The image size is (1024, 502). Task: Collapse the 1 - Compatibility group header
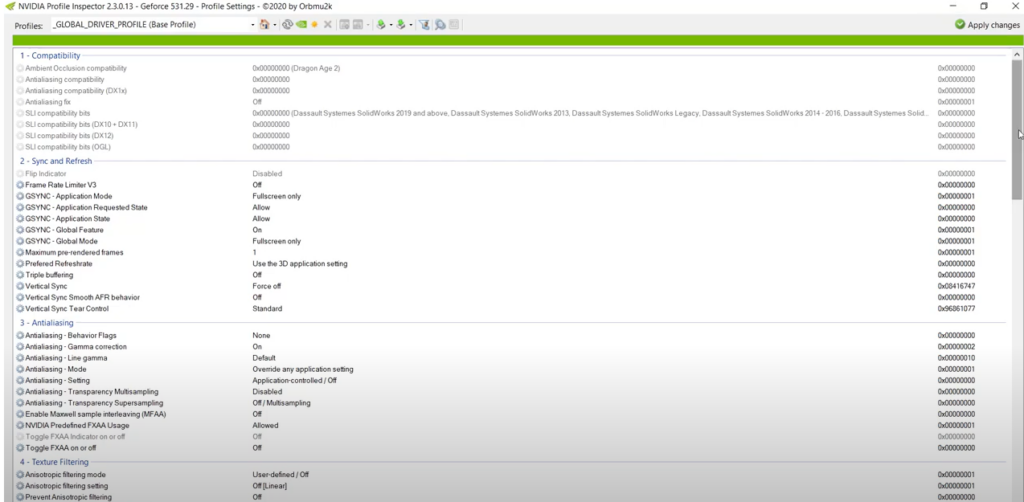[x=50, y=56]
